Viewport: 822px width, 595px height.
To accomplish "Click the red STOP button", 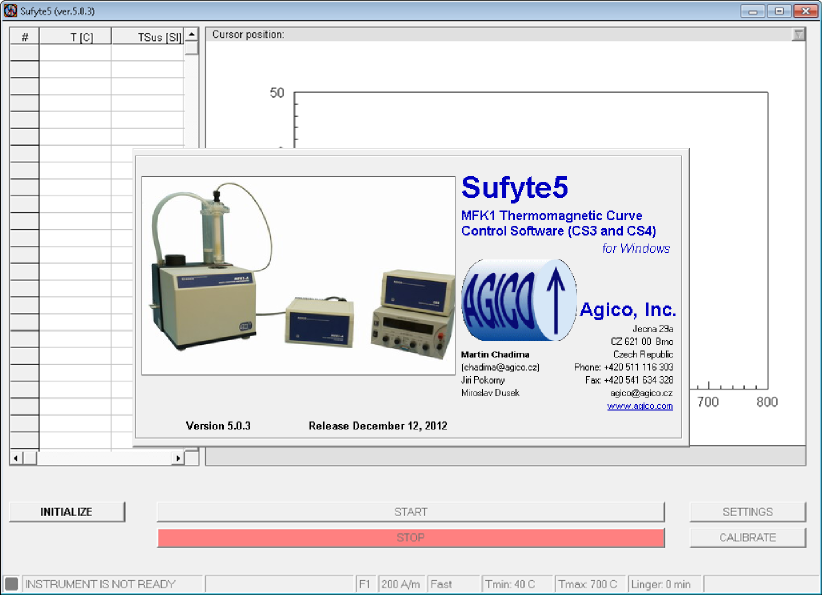I will pyautogui.click(x=410, y=537).
